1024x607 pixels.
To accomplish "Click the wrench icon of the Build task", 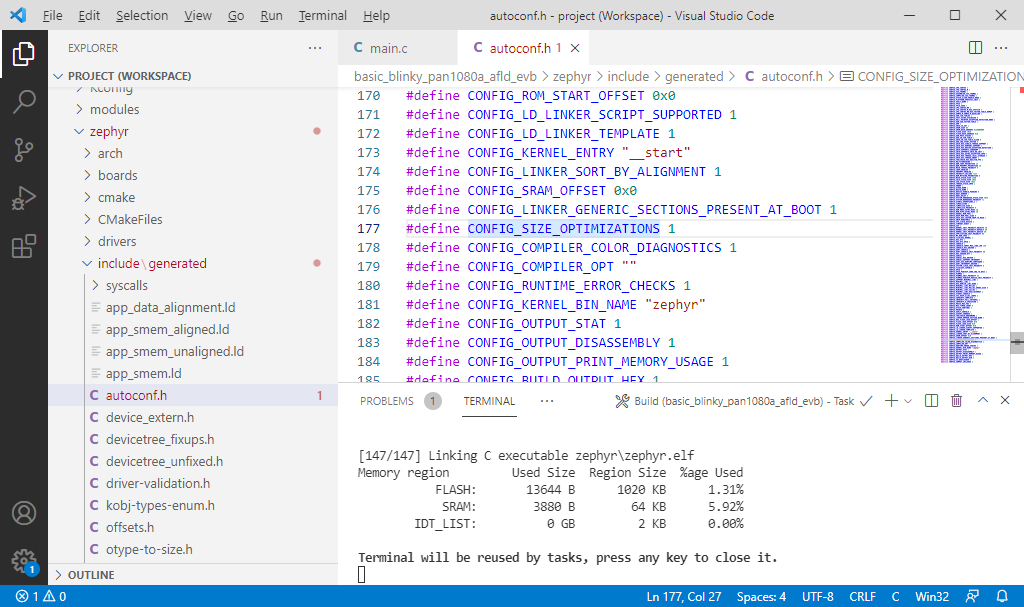I will click(622, 401).
